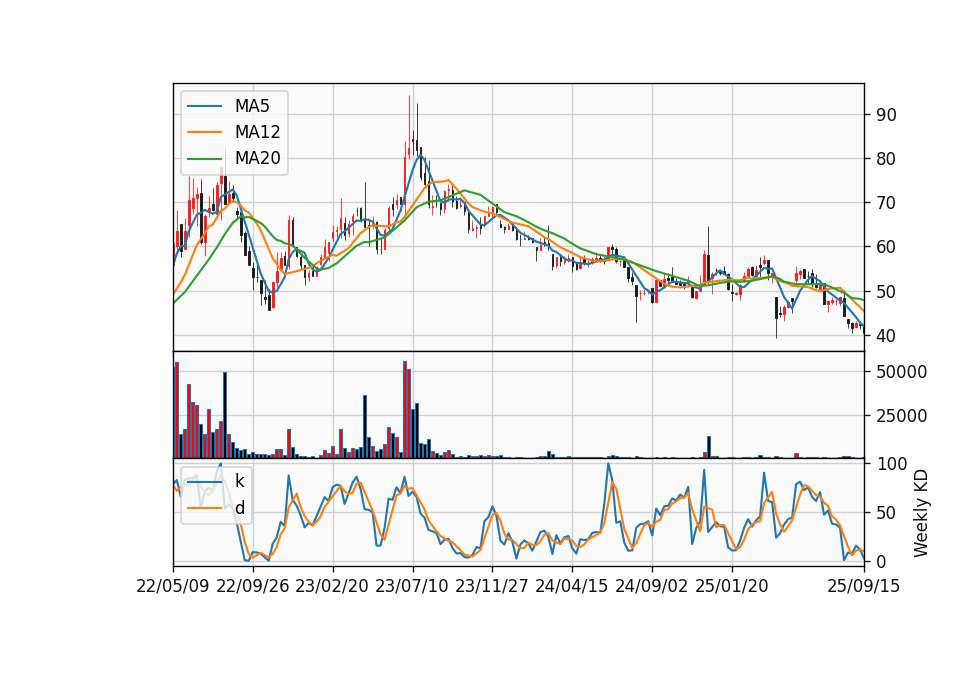Click the Weekly KD axis title

[920, 513]
